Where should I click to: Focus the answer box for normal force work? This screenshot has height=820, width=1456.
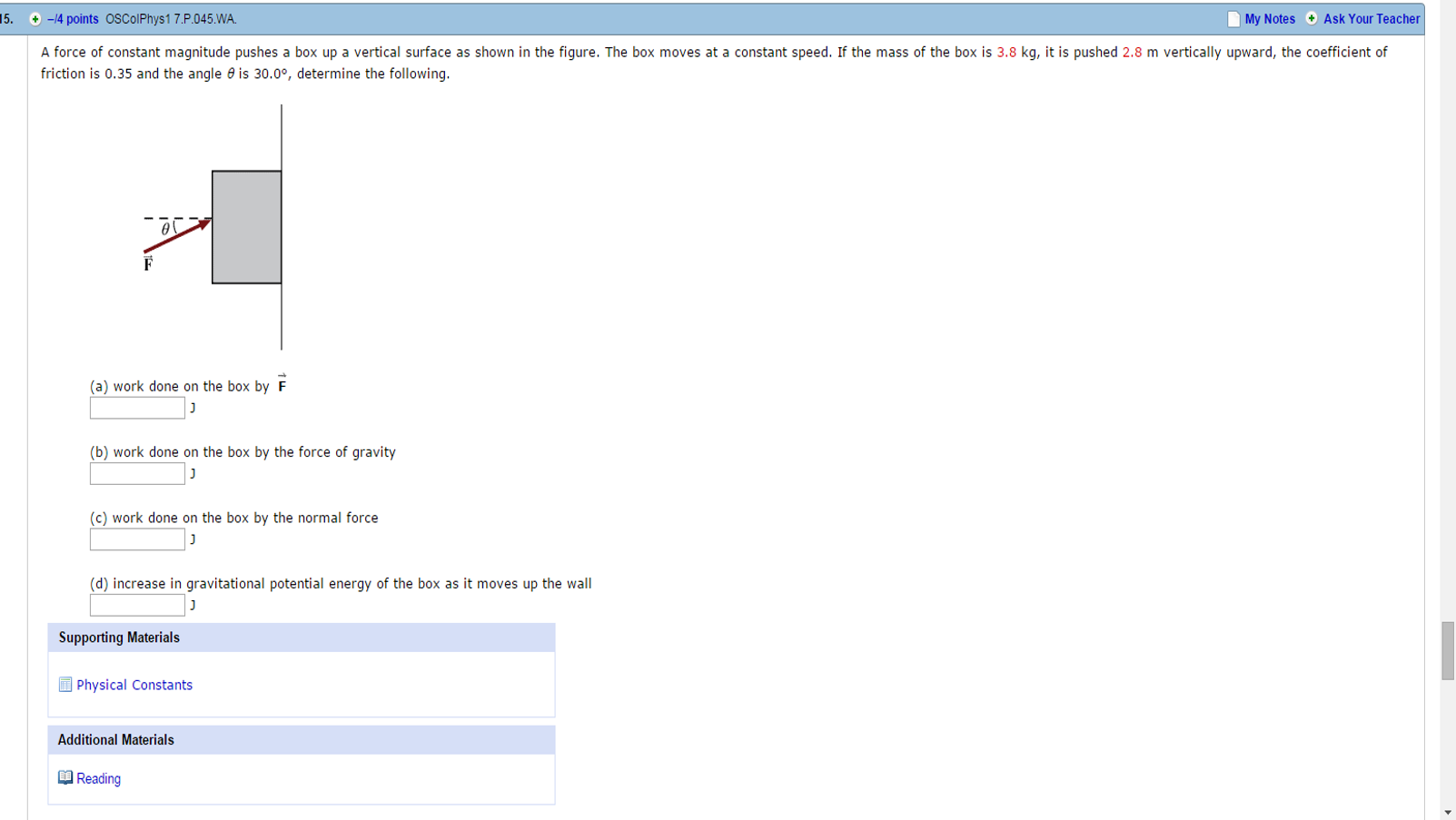[137, 540]
